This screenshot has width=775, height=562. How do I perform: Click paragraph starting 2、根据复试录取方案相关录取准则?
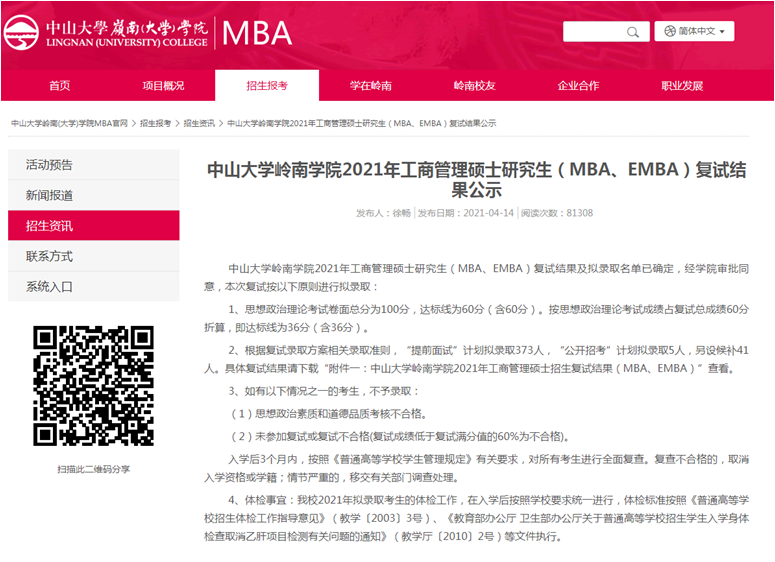click(476, 359)
